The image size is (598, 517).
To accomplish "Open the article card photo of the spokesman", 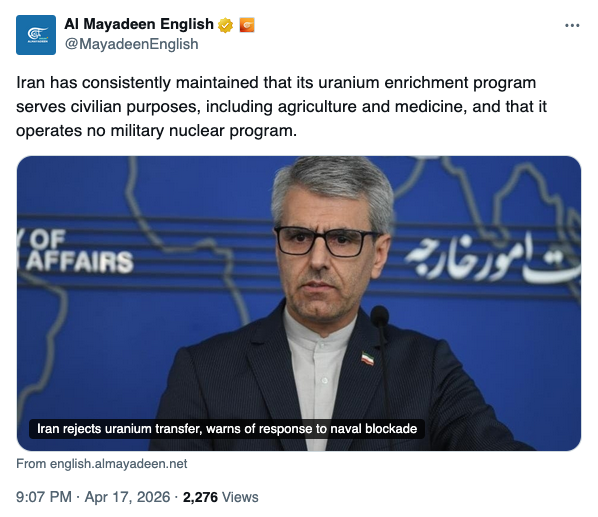I will (x=299, y=303).
